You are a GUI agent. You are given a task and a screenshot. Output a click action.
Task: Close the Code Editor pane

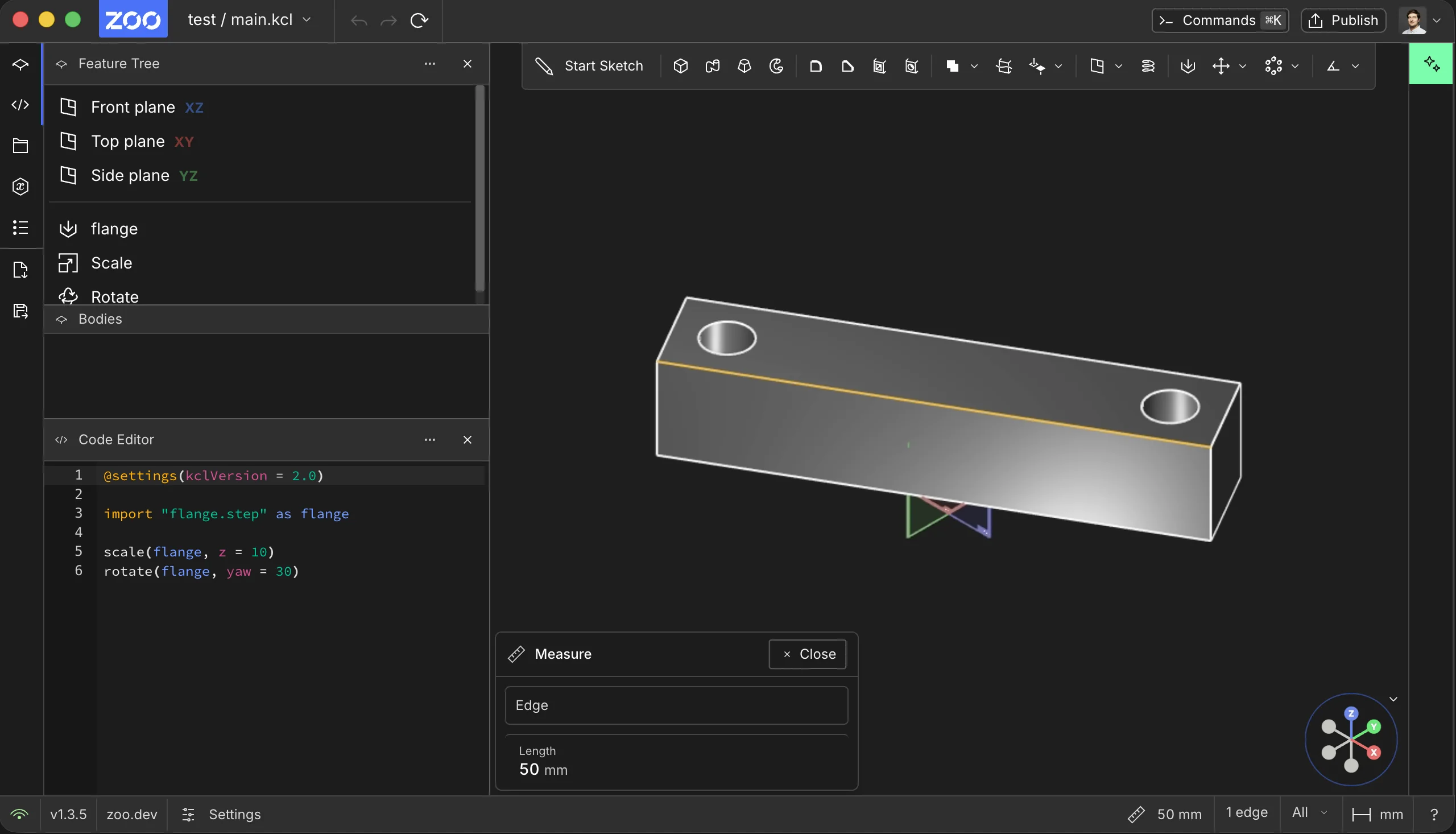point(467,440)
